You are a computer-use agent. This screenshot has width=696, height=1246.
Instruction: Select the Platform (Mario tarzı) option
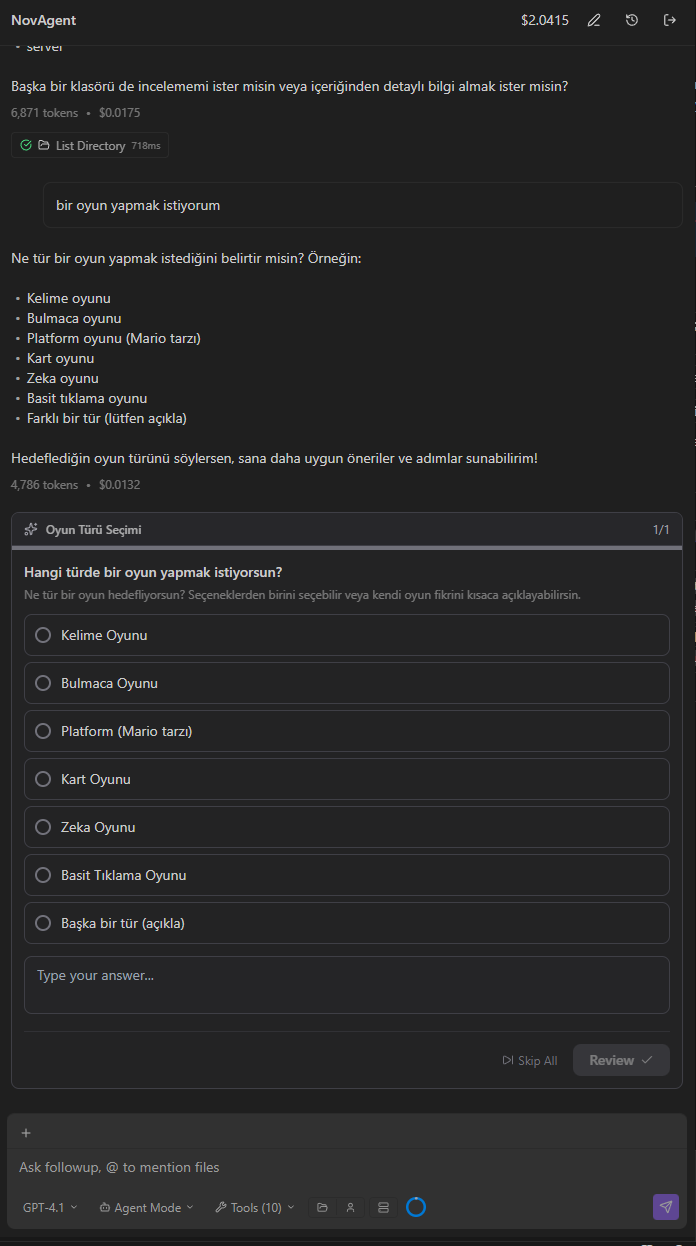pos(347,731)
